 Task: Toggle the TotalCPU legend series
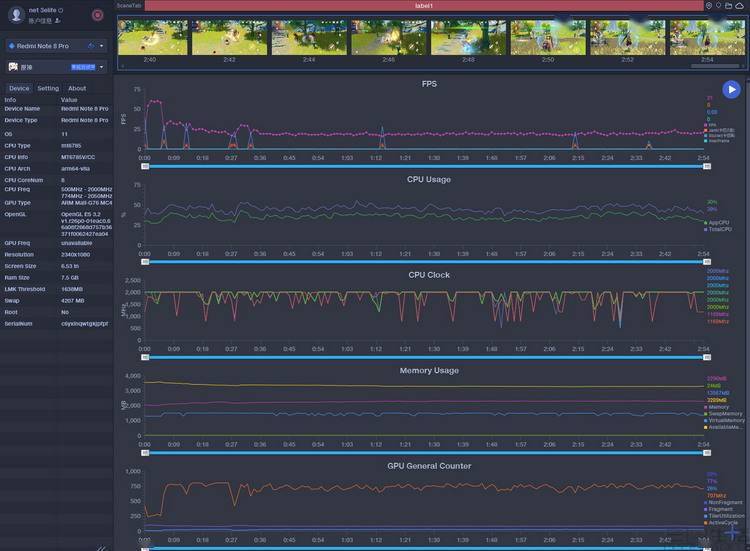[x=717, y=230]
